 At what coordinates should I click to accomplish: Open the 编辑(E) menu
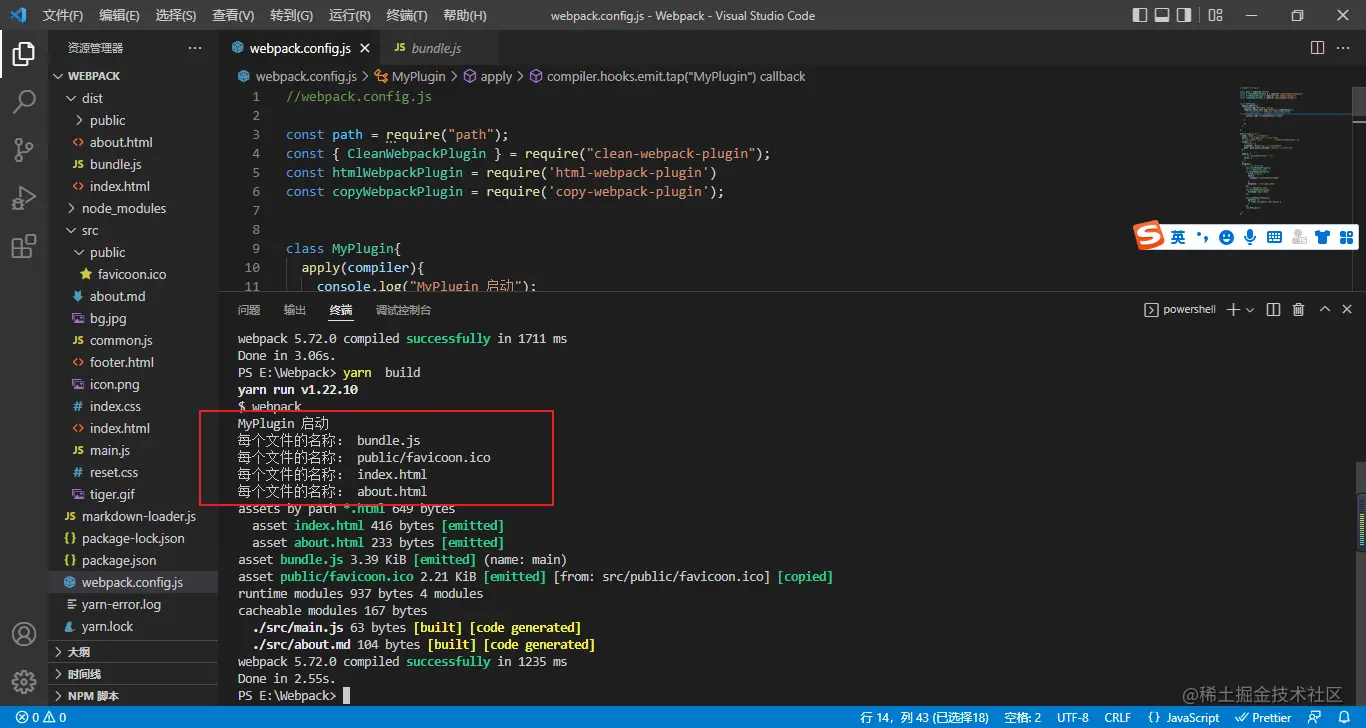[x=120, y=15]
